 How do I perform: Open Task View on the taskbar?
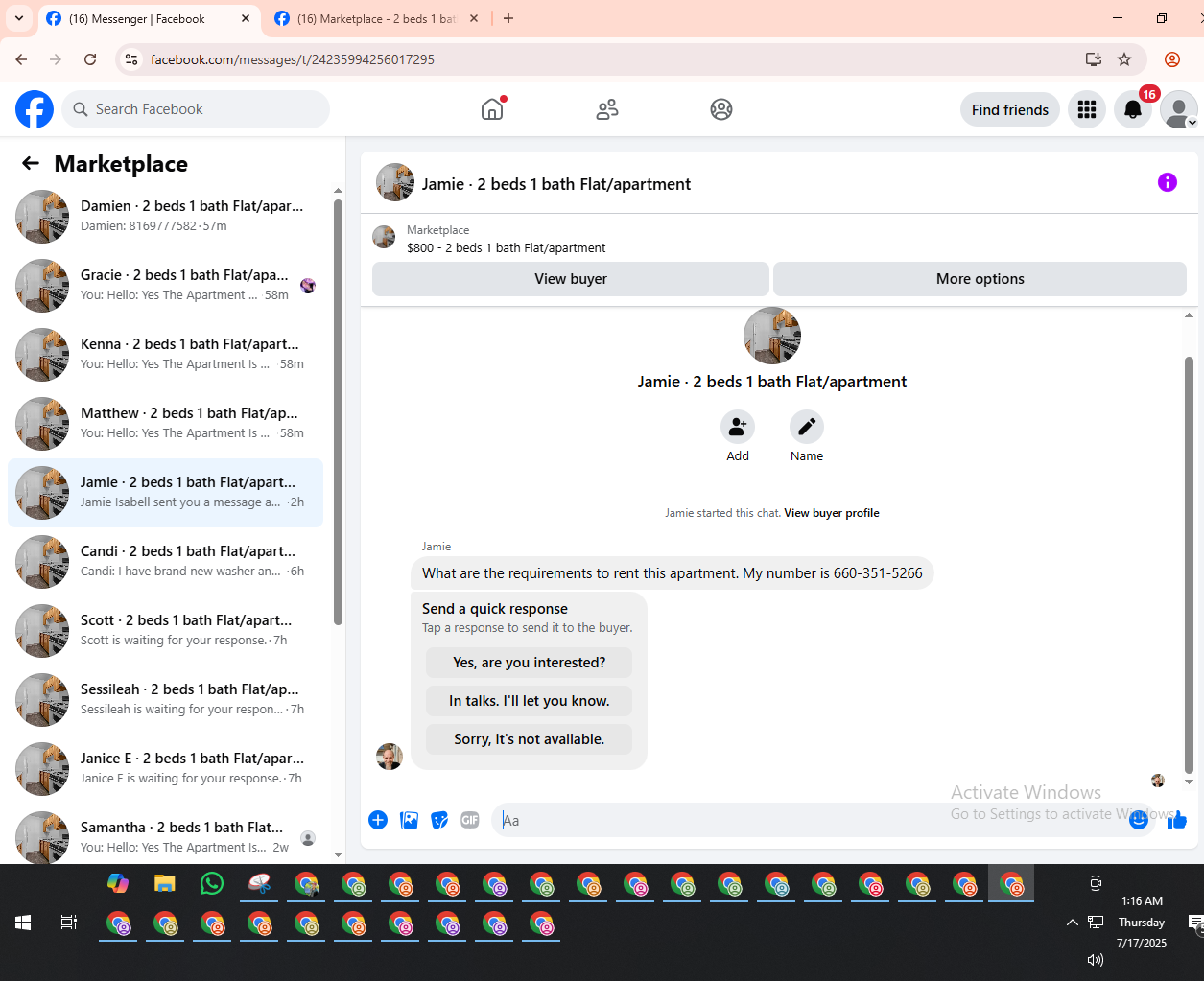pyautogui.click(x=69, y=923)
